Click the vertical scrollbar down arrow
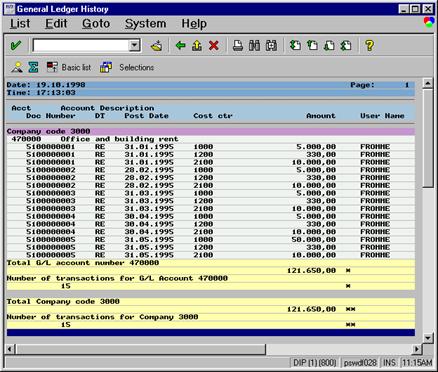 (428, 338)
